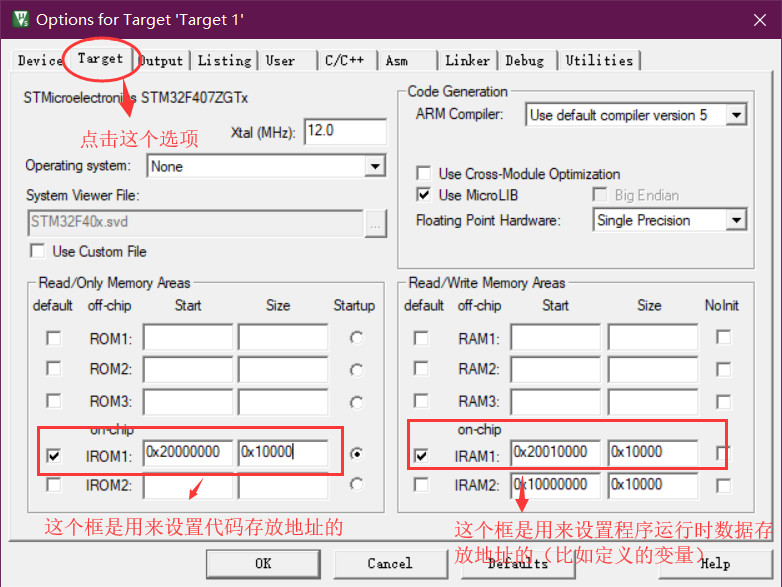Confirm settings with the OK button
The width and height of the screenshot is (782, 587).
[x=263, y=564]
